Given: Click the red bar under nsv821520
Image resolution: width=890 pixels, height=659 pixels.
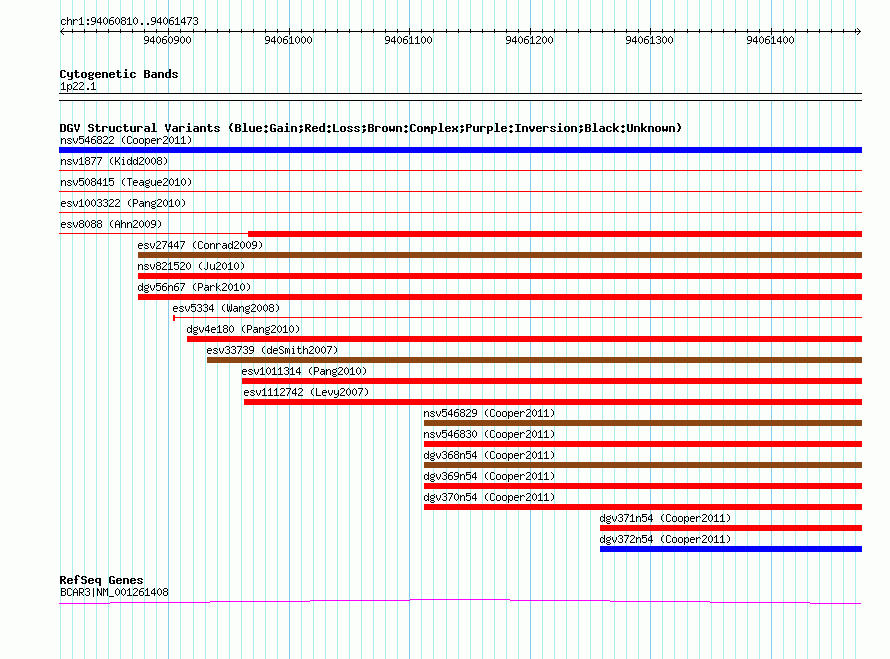Looking at the screenshot, I should coord(499,276).
